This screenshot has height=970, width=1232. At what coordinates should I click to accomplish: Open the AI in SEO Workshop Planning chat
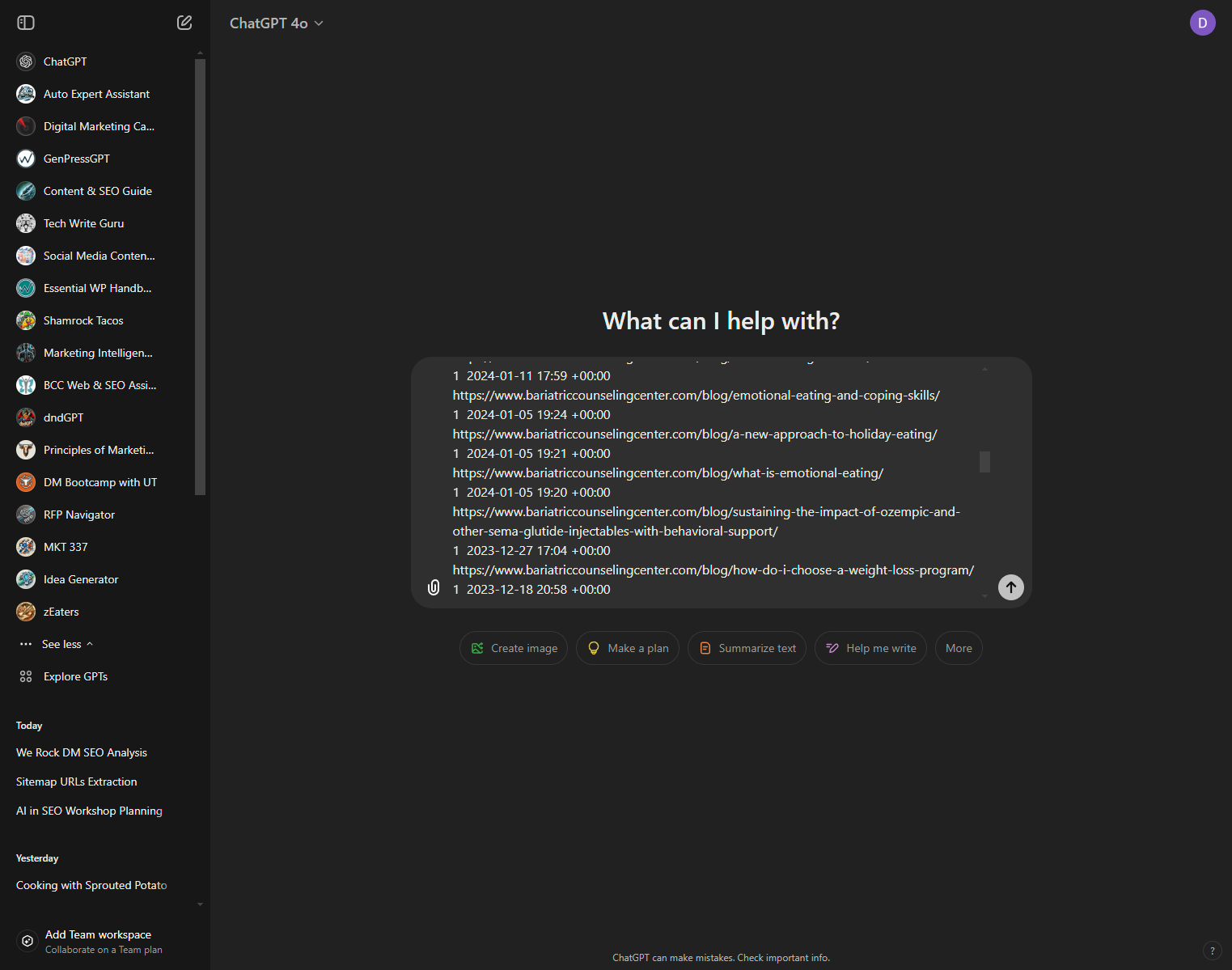click(x=89, y=811)
